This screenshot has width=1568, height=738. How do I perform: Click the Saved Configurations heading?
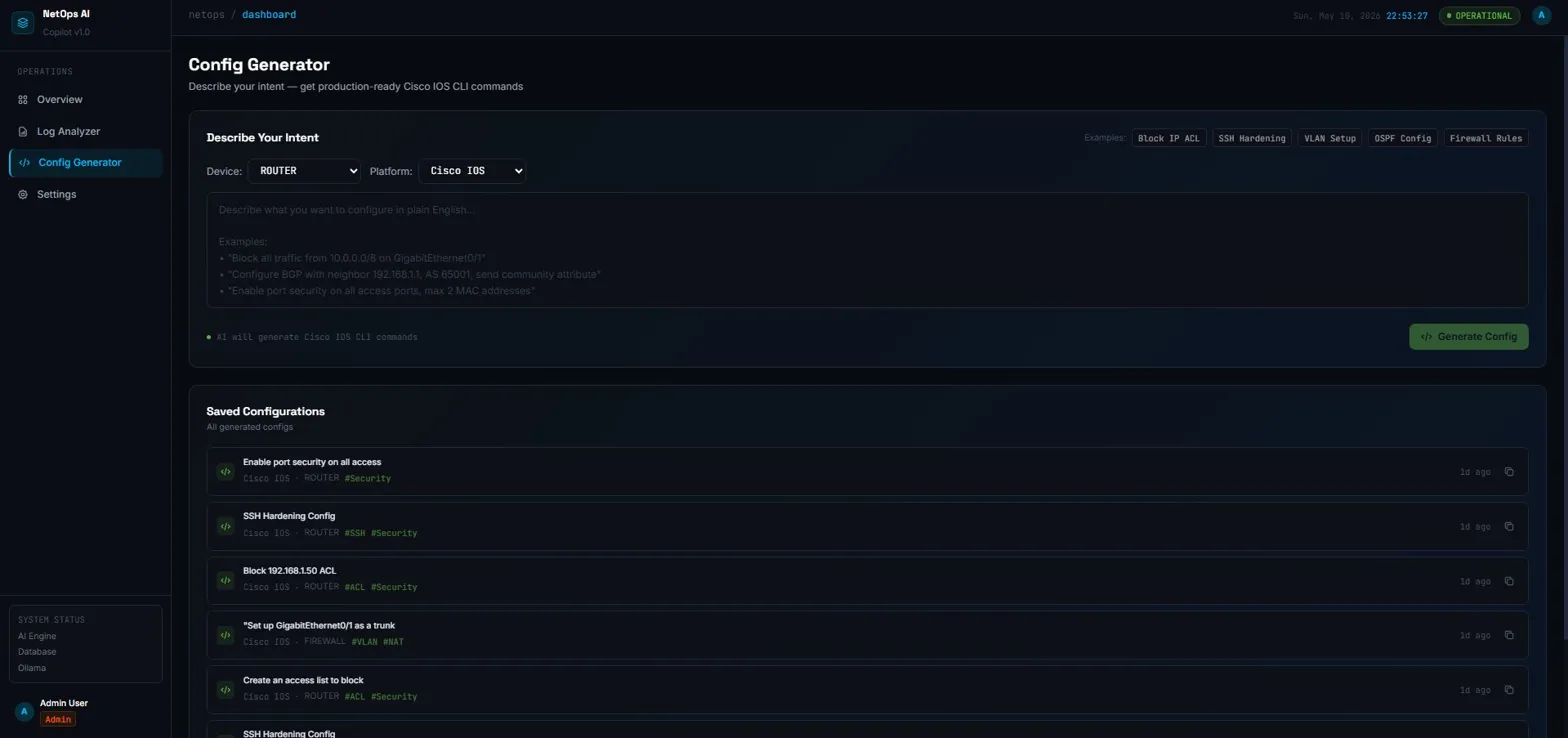pyautogui.click(x=266, y=411)
